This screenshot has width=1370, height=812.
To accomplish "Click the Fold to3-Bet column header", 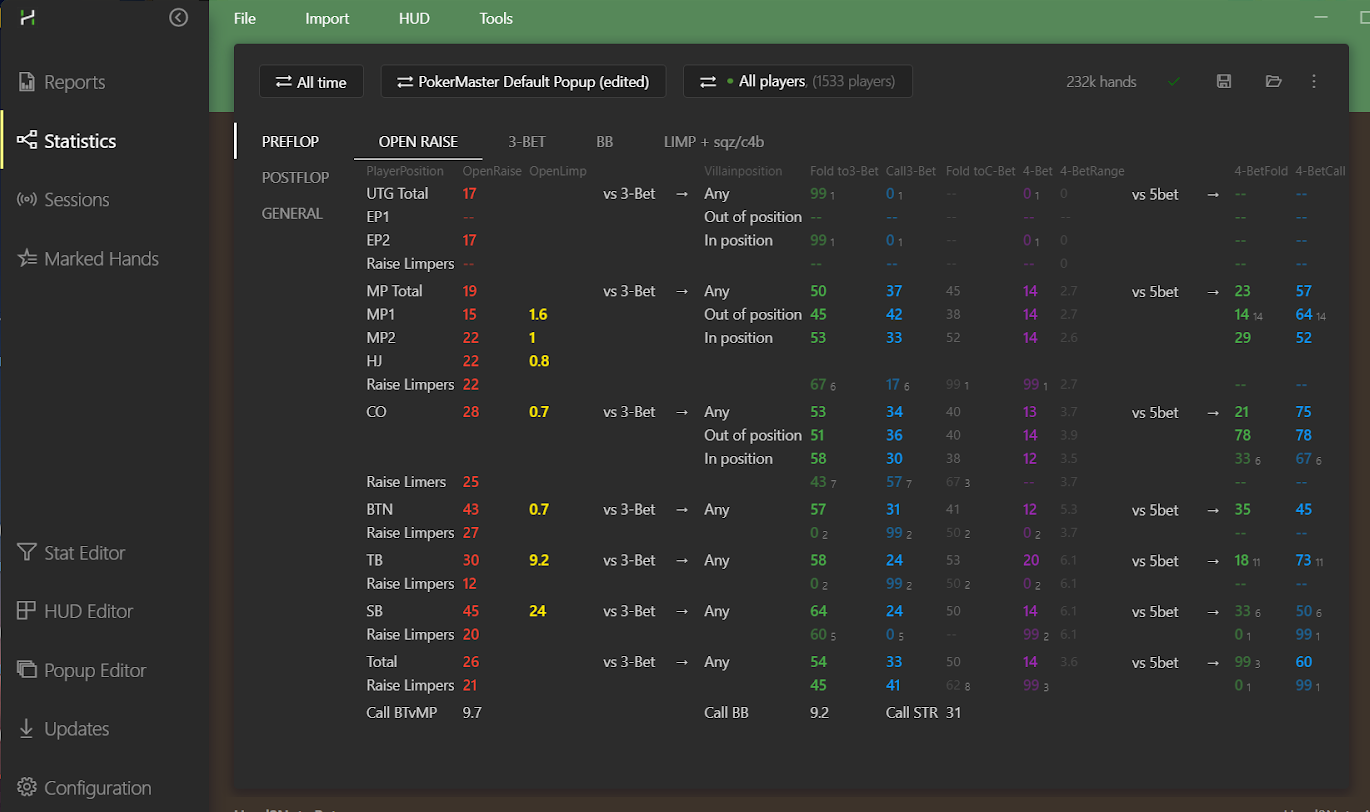I will [844, 172].
